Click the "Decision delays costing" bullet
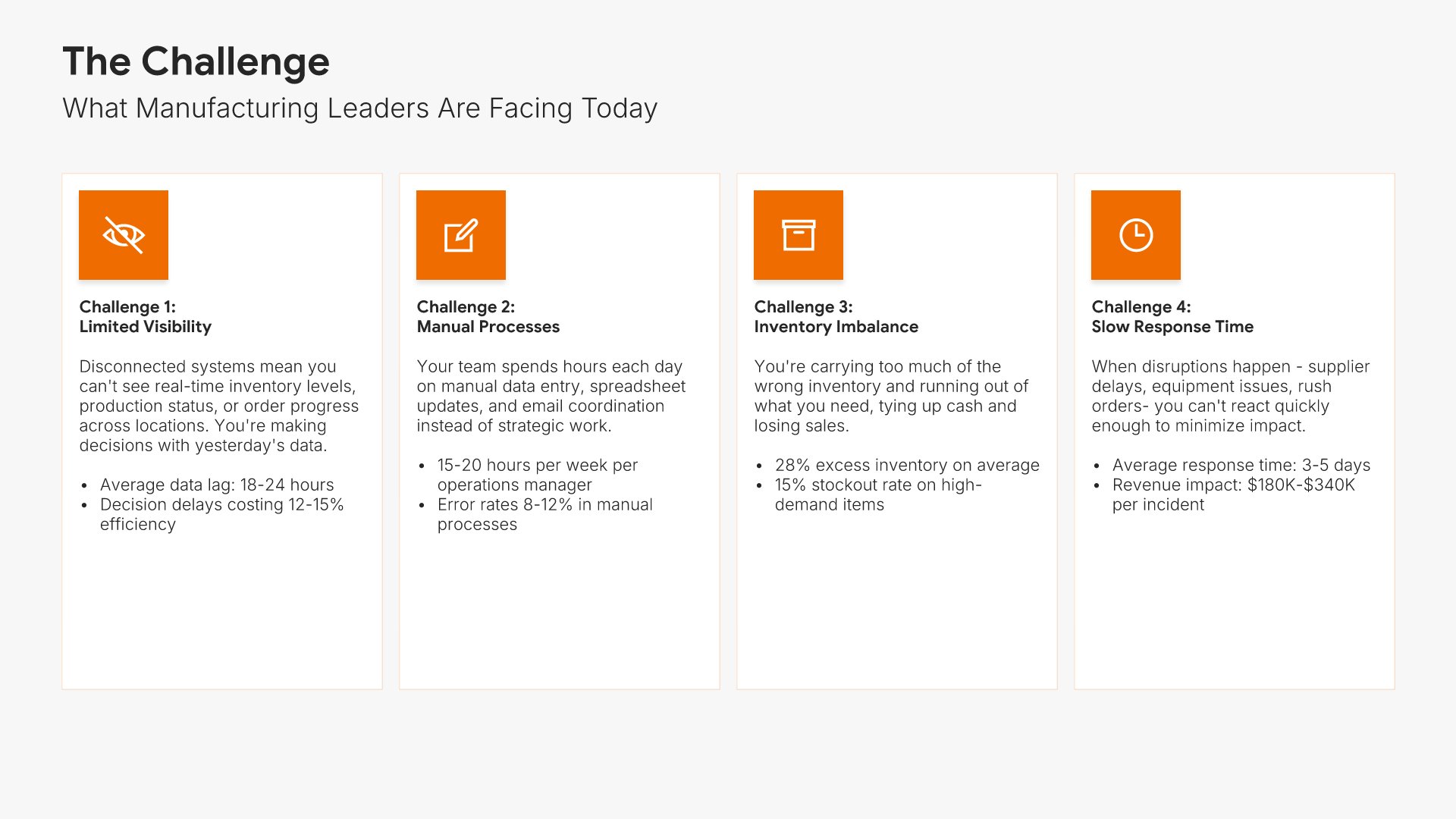This screenshot has width=1456, height=819. (x=221, y=514)
